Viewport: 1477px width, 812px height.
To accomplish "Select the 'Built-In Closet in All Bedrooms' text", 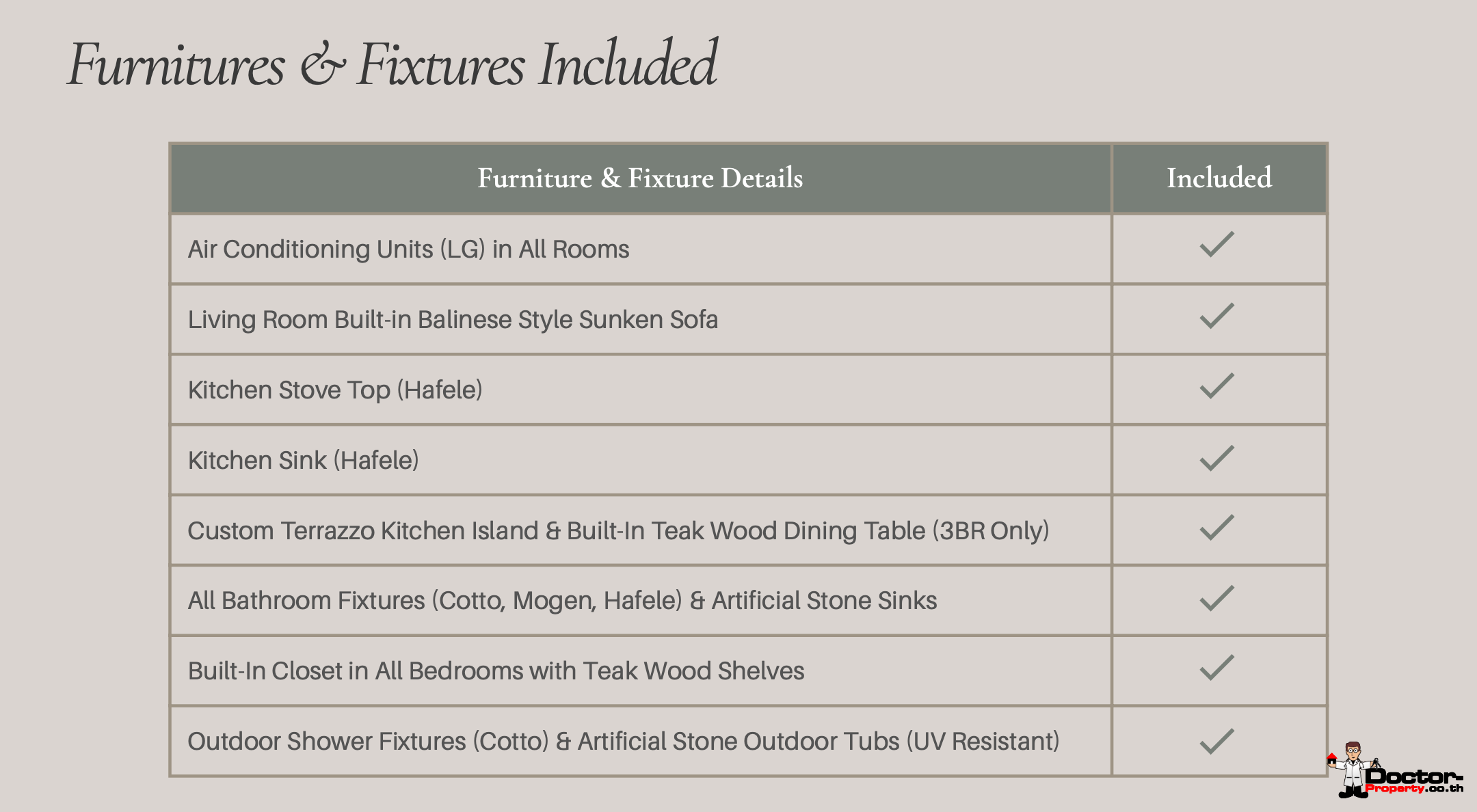I will tap(496, 671).
